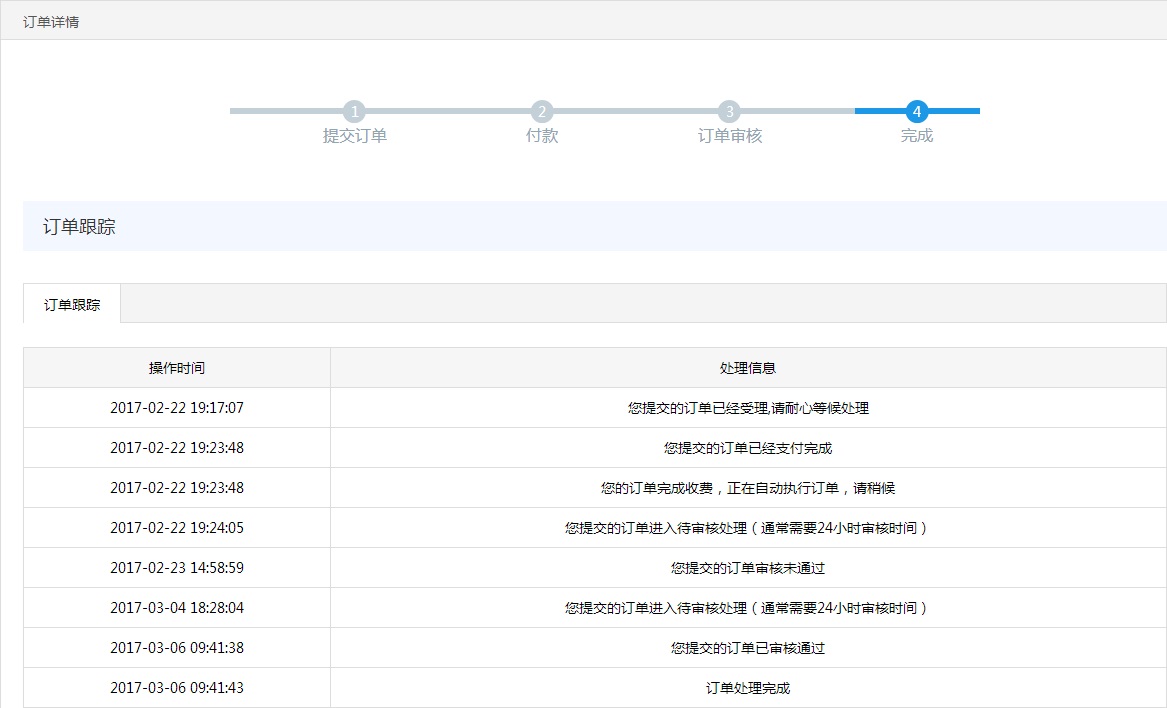This screenshot has height=708, width=1167.
Task: Open message 您提交的订单已经受理，请耐心等候处理
Action: 748,407
